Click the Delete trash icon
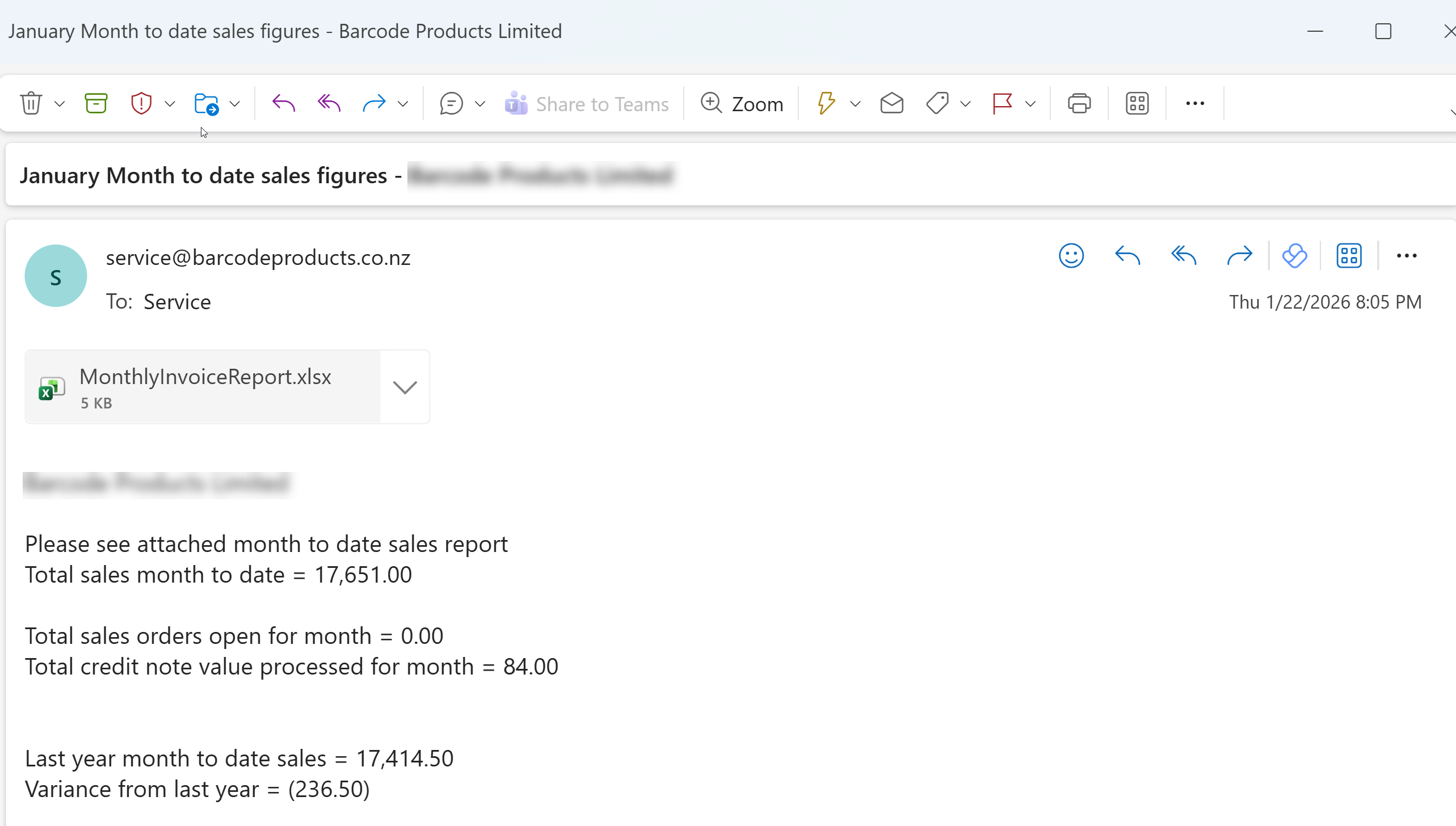The width and height of the screenshot is (1456, 826). (31, 103)
